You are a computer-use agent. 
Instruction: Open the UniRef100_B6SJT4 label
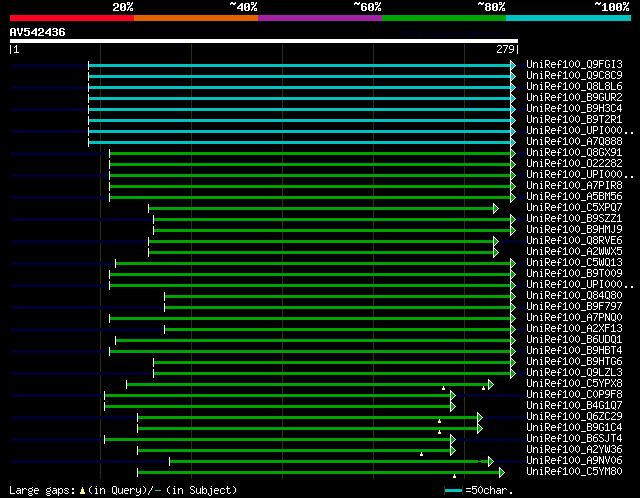click(574, 439)
